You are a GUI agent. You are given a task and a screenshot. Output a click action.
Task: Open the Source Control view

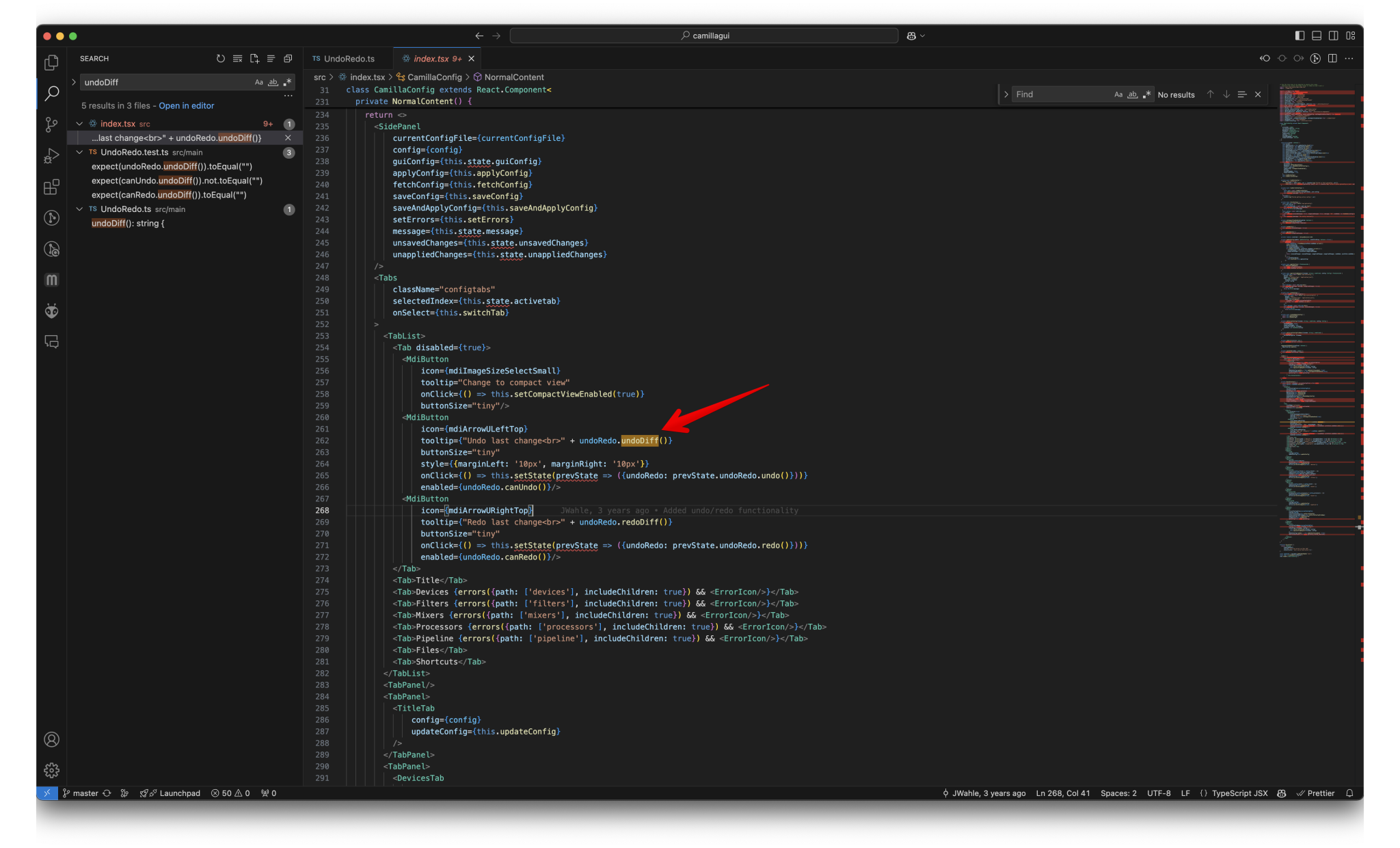pos(51,124)
